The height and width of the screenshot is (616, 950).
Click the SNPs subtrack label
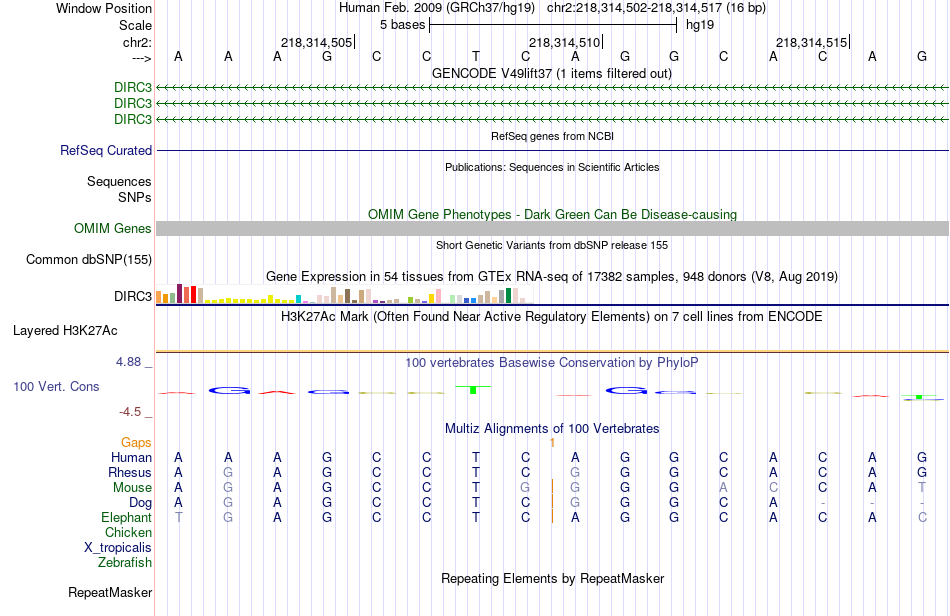tap(135, 197)
